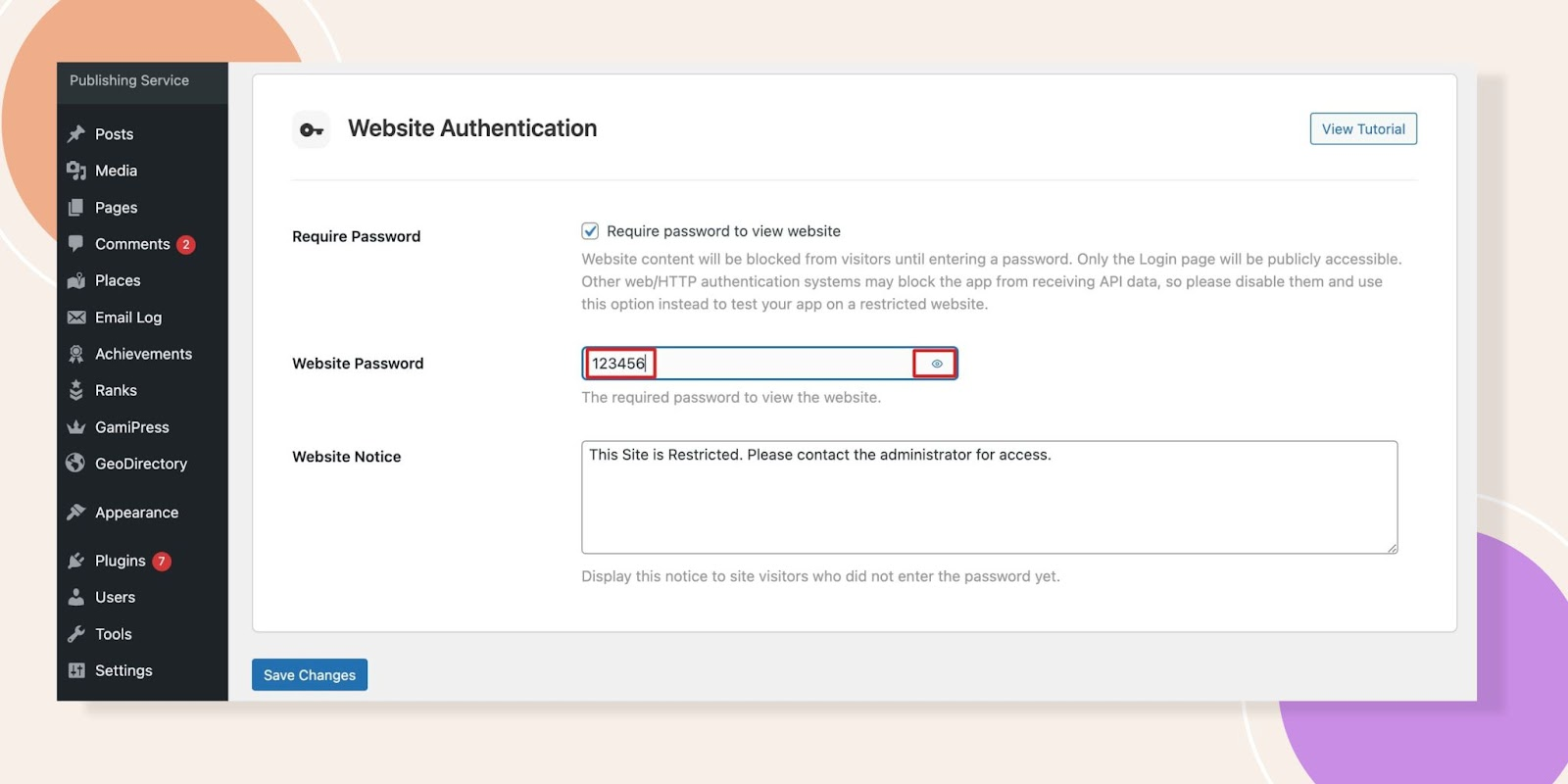
Task: Click the Website Password row label
Action: click(x=358, y=364)
